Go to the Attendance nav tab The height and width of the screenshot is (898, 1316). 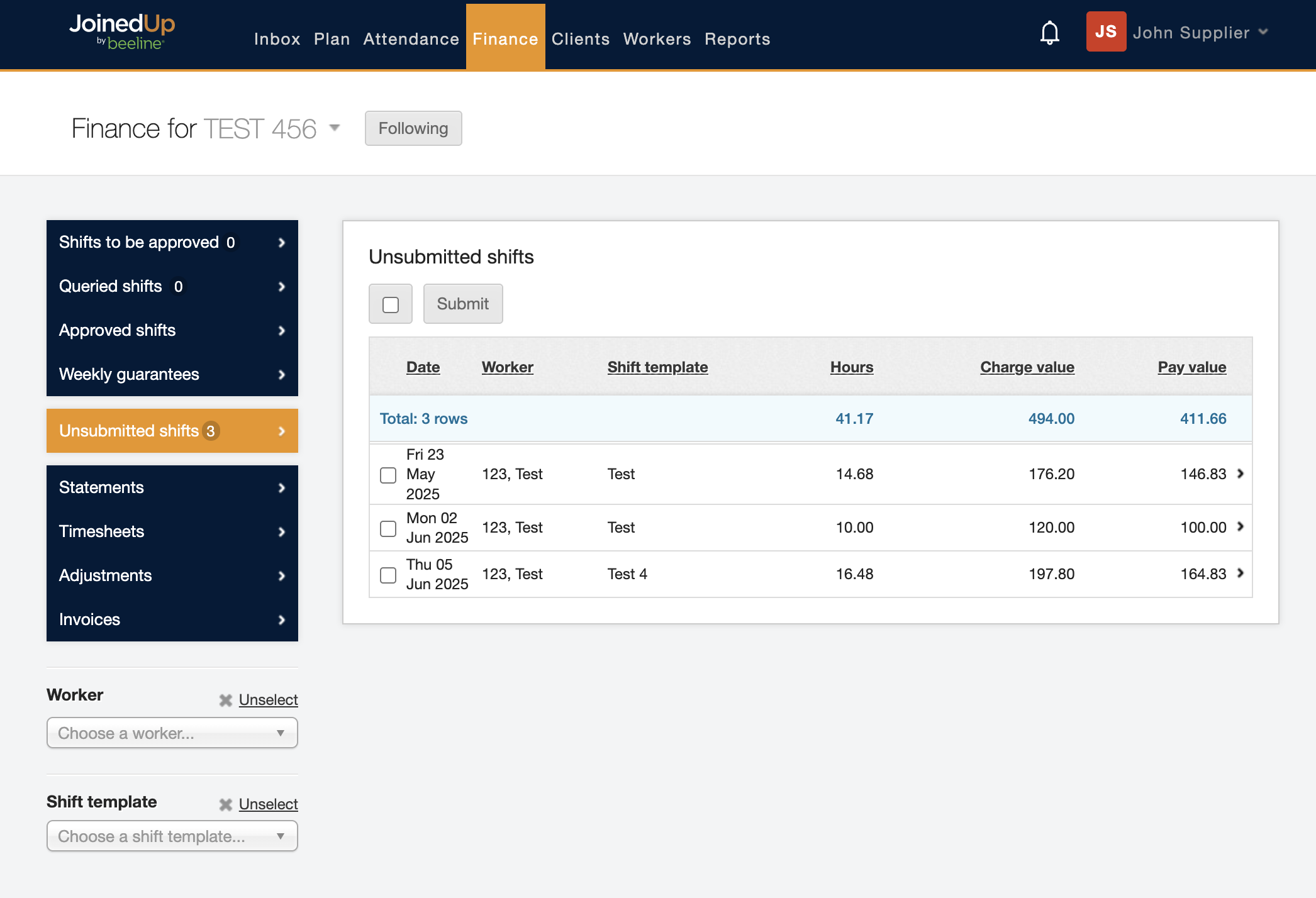click(x=411, y=39)
